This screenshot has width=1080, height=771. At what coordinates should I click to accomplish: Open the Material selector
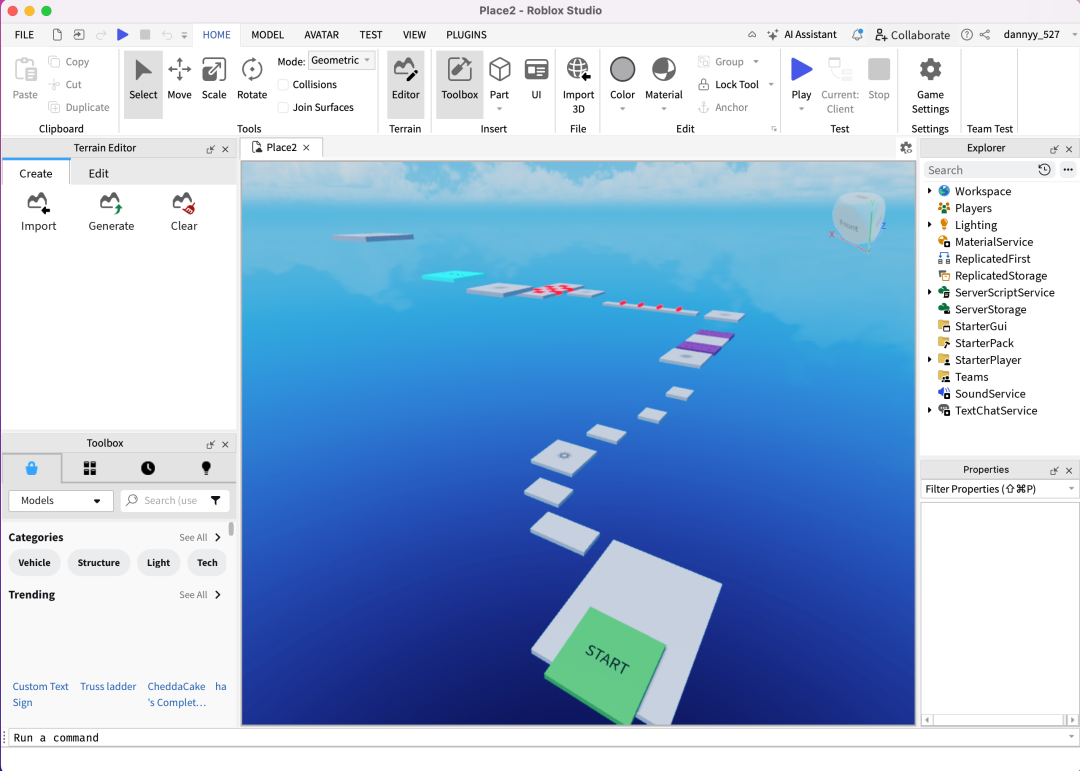coord(663,83)
